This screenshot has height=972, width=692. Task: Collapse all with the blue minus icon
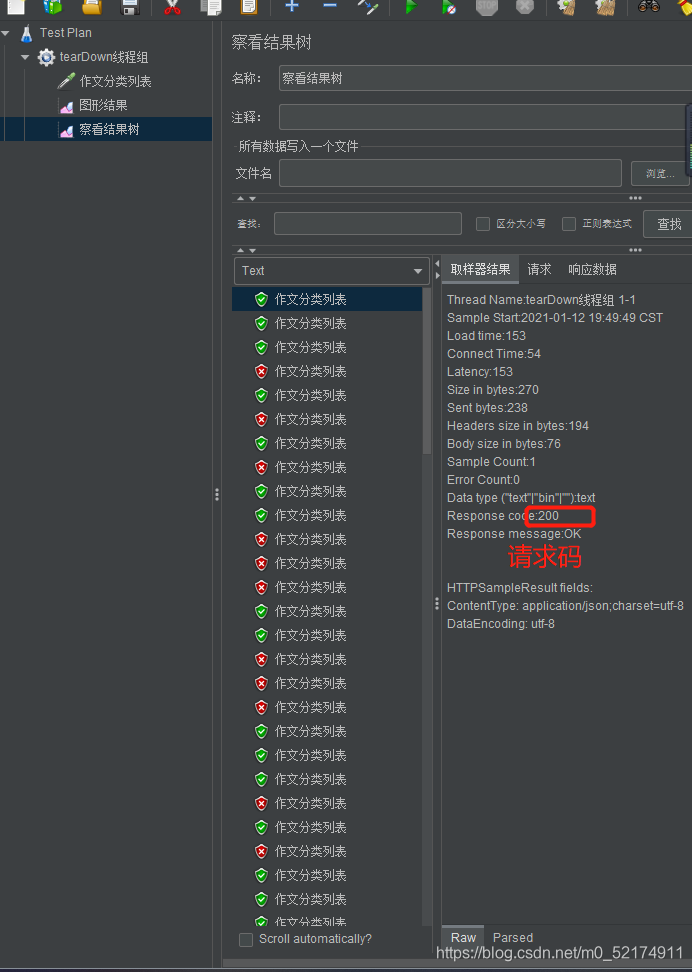pos(330,6)
